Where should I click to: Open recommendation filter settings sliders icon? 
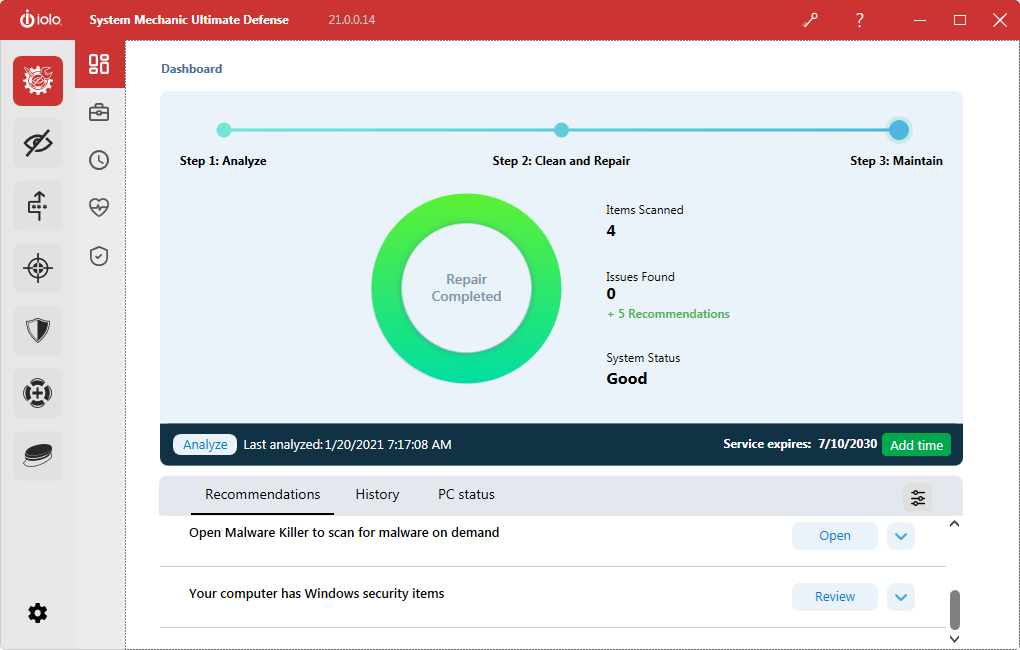[918, 498]
